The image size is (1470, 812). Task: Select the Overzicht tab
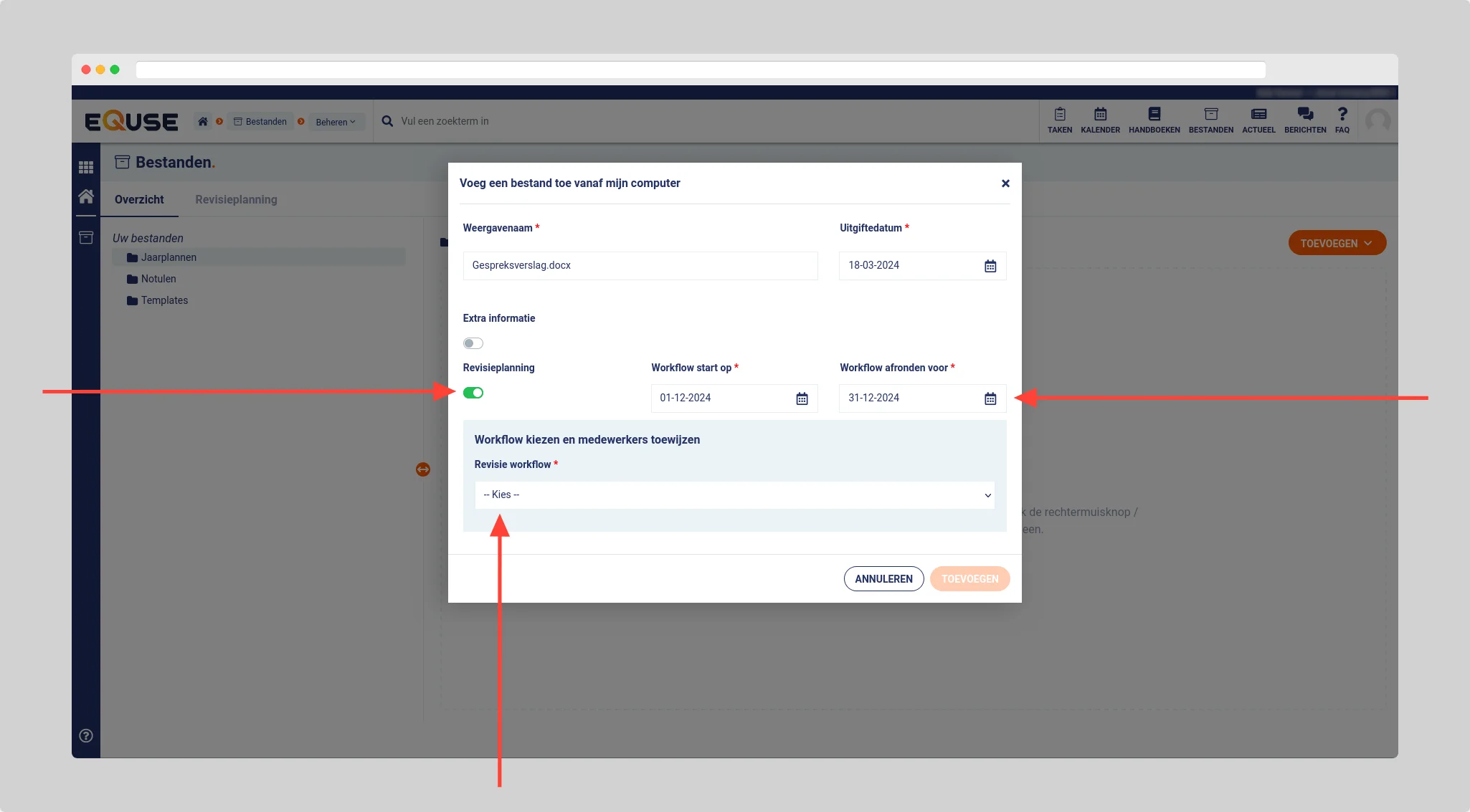click(139, 199)
